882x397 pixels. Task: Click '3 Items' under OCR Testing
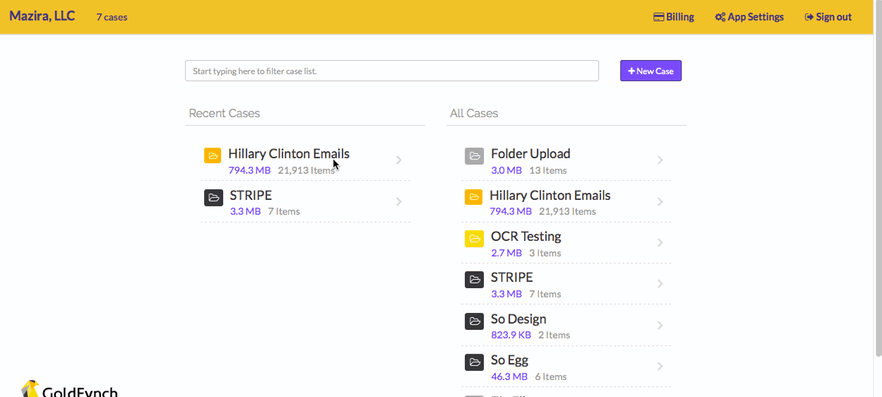[x=545, y=253]
